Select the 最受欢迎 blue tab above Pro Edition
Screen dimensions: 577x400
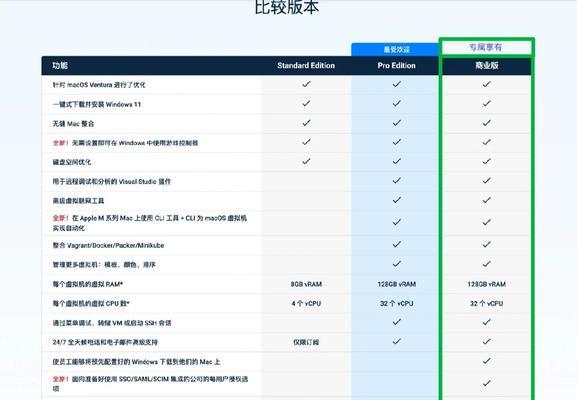click(x=395, y=49)
